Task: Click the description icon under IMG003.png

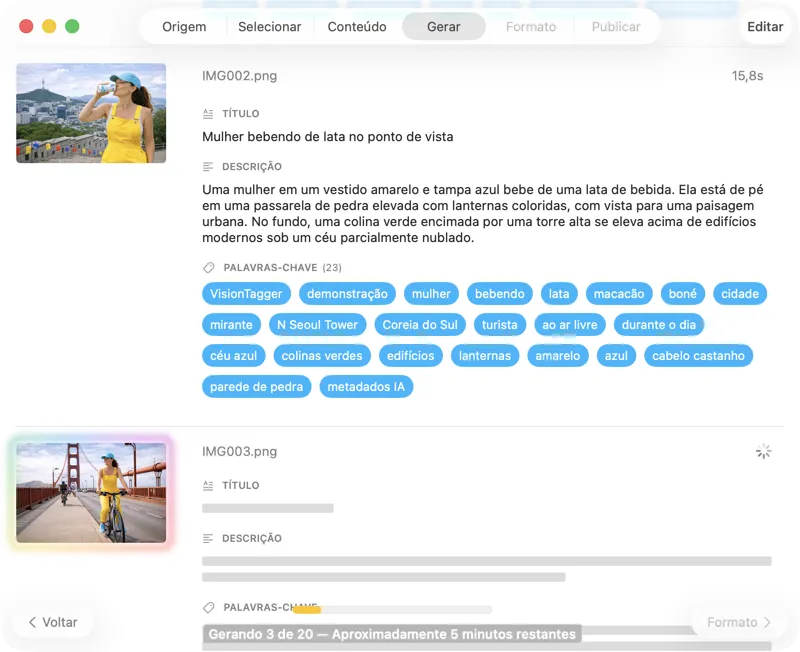Action: click(x=208, y=539)
